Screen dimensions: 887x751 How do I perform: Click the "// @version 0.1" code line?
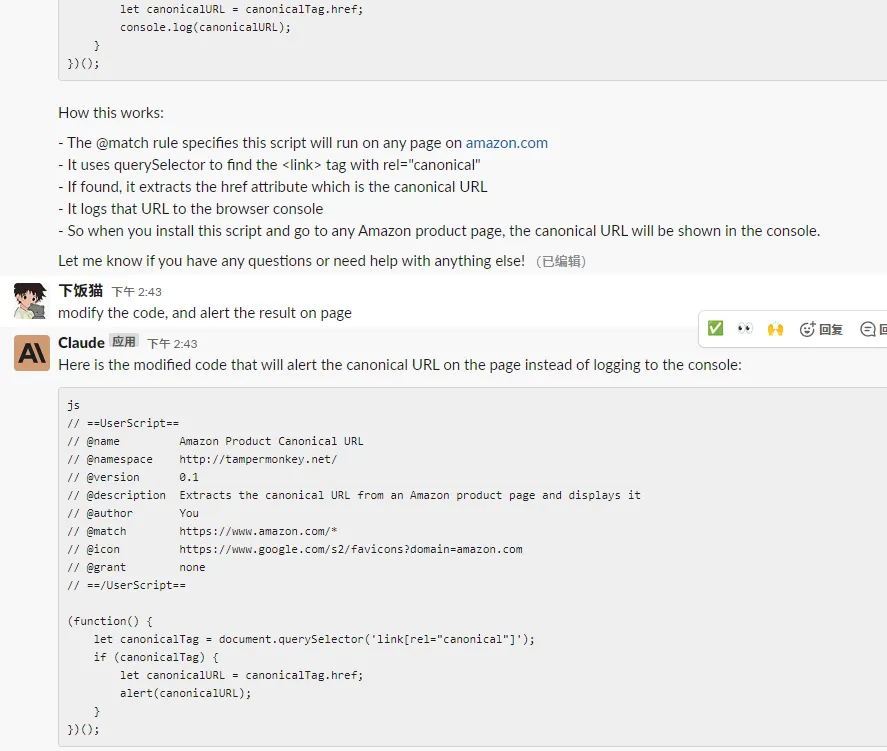pos(133,477)
